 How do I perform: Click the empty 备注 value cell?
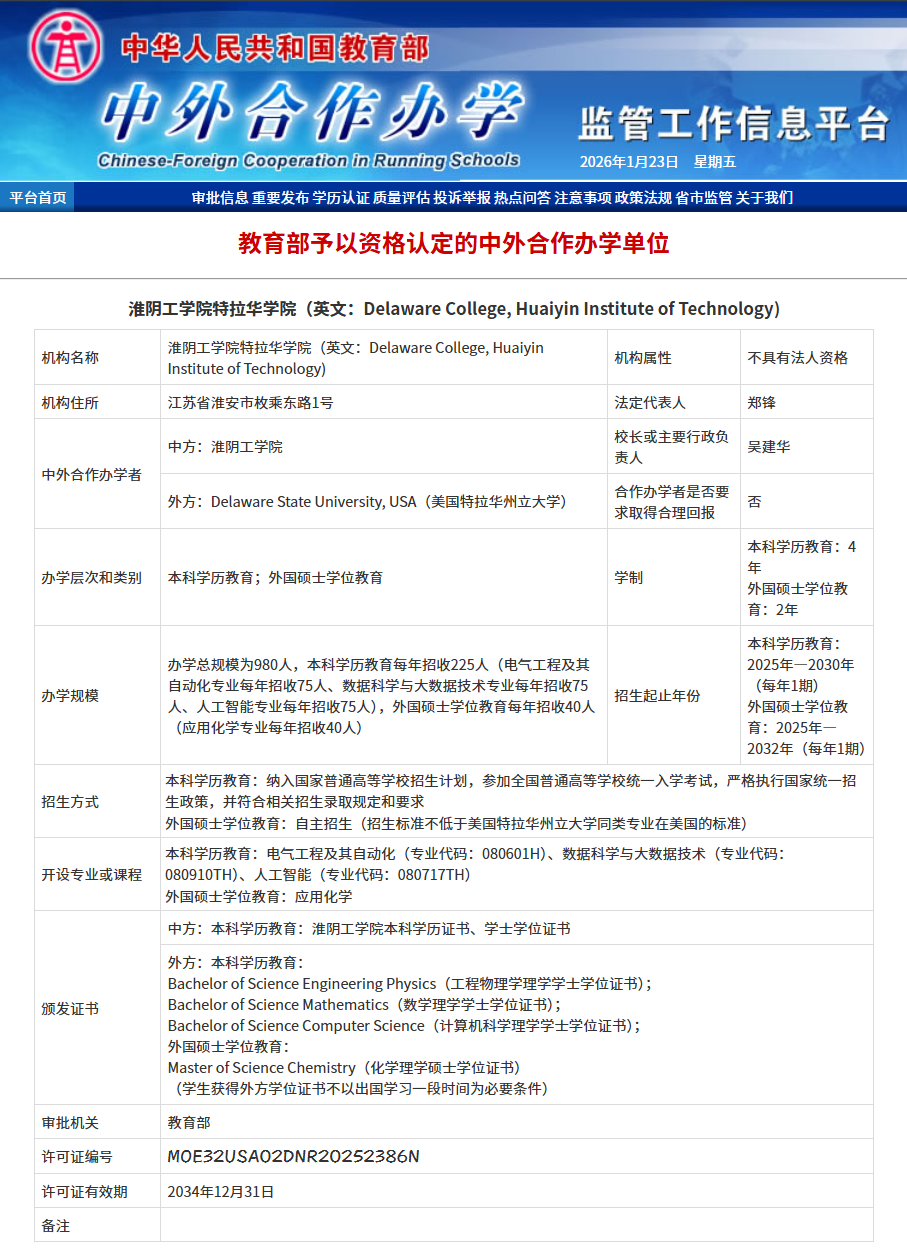point(517,1225)
